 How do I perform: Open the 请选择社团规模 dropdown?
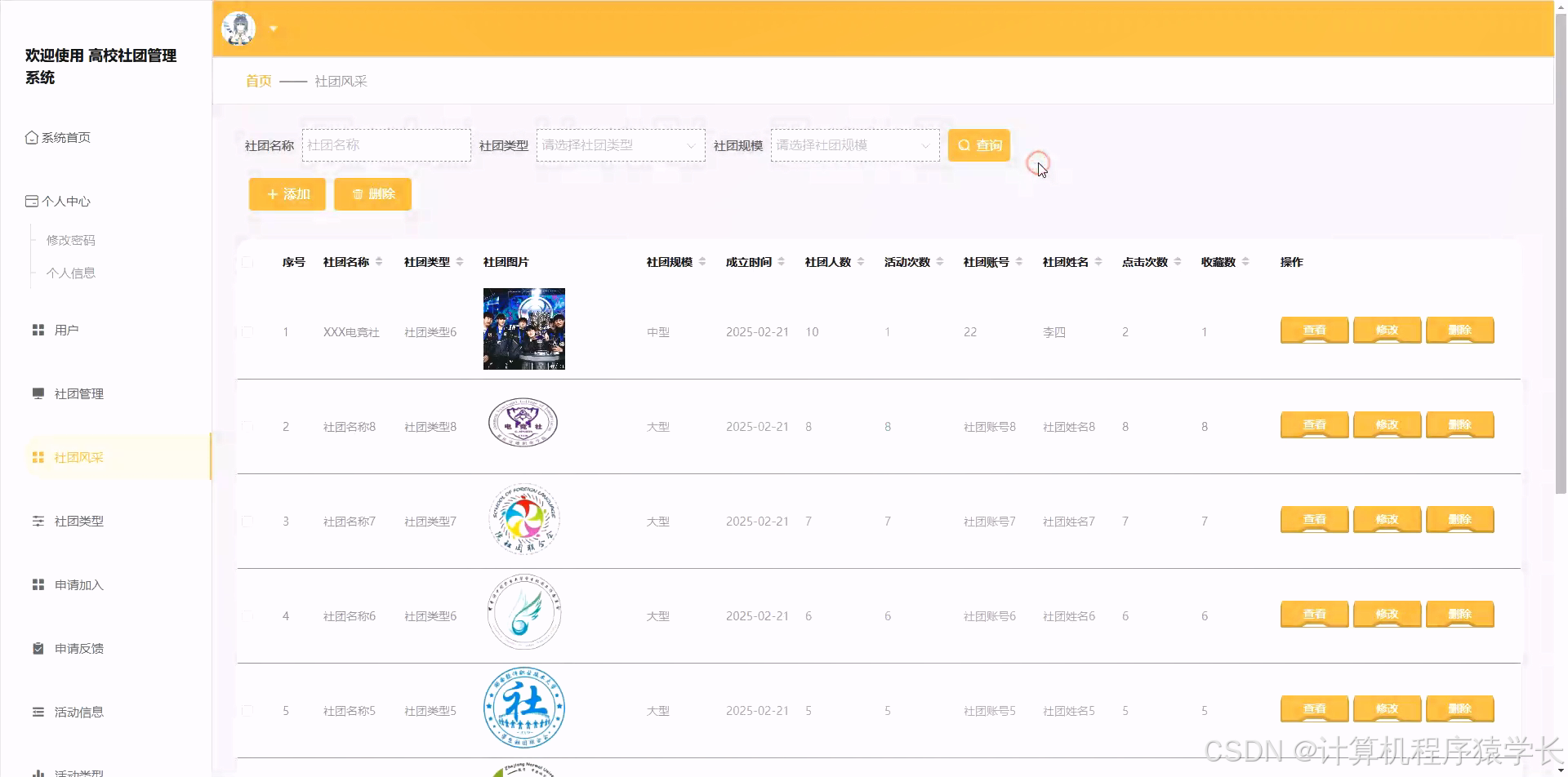[855, 145]
